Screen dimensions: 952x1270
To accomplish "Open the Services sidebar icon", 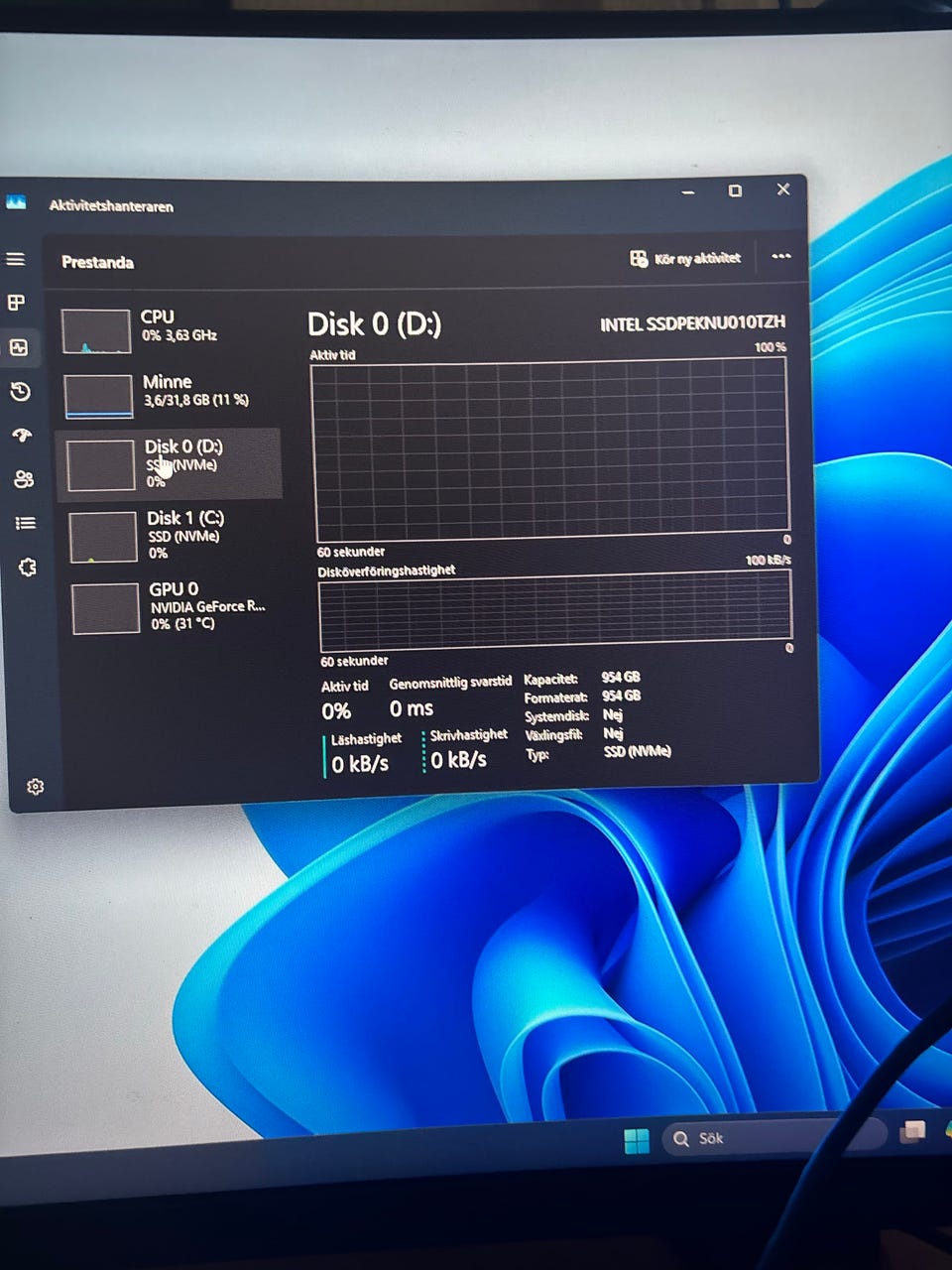I will point(28,568).
